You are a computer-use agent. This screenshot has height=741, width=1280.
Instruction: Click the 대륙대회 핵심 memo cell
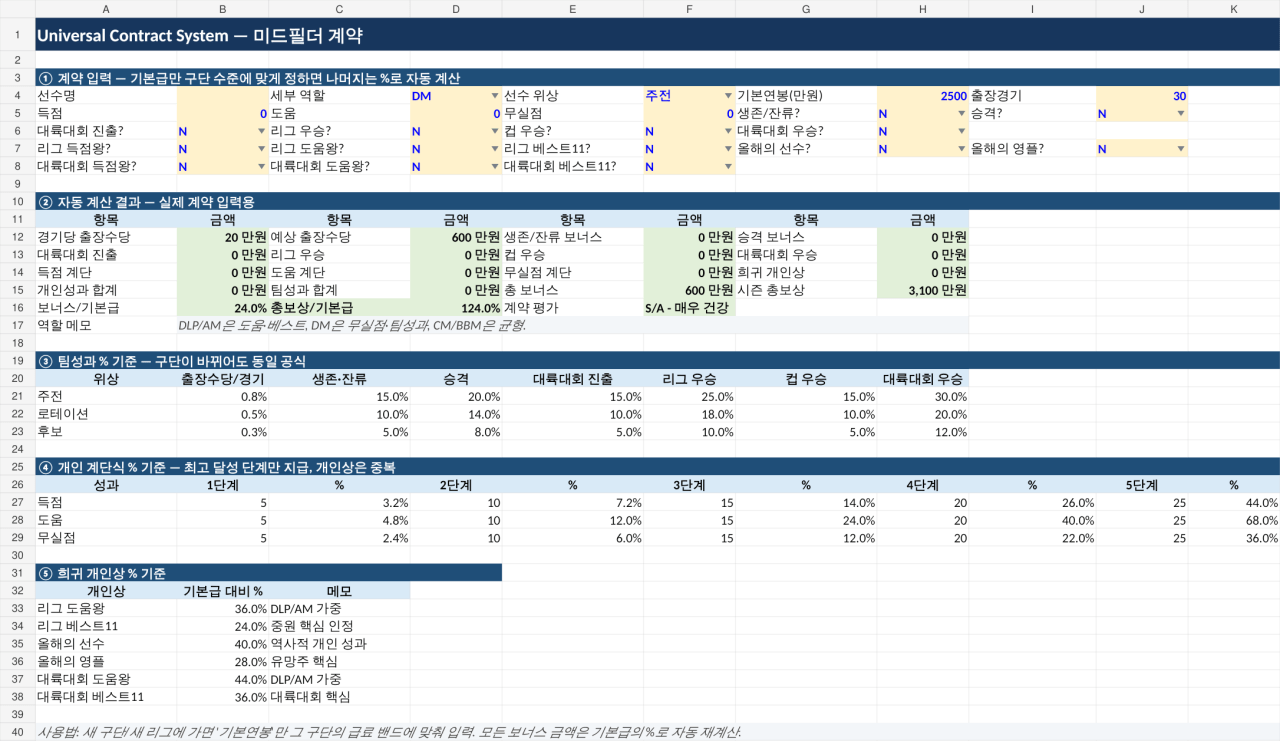(339, 697)
